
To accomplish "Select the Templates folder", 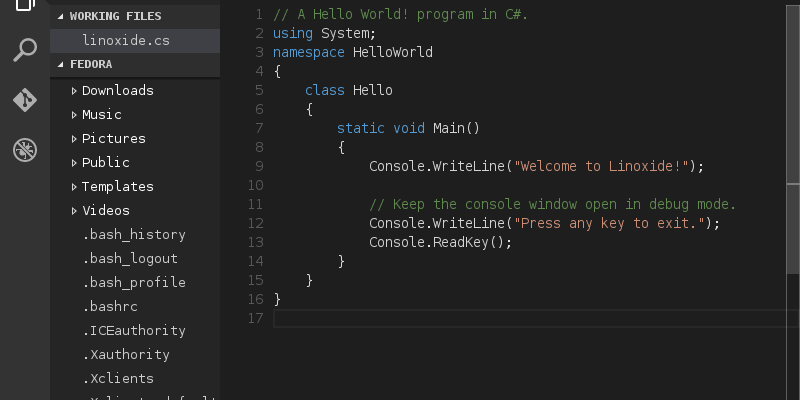I will [117, 187].
